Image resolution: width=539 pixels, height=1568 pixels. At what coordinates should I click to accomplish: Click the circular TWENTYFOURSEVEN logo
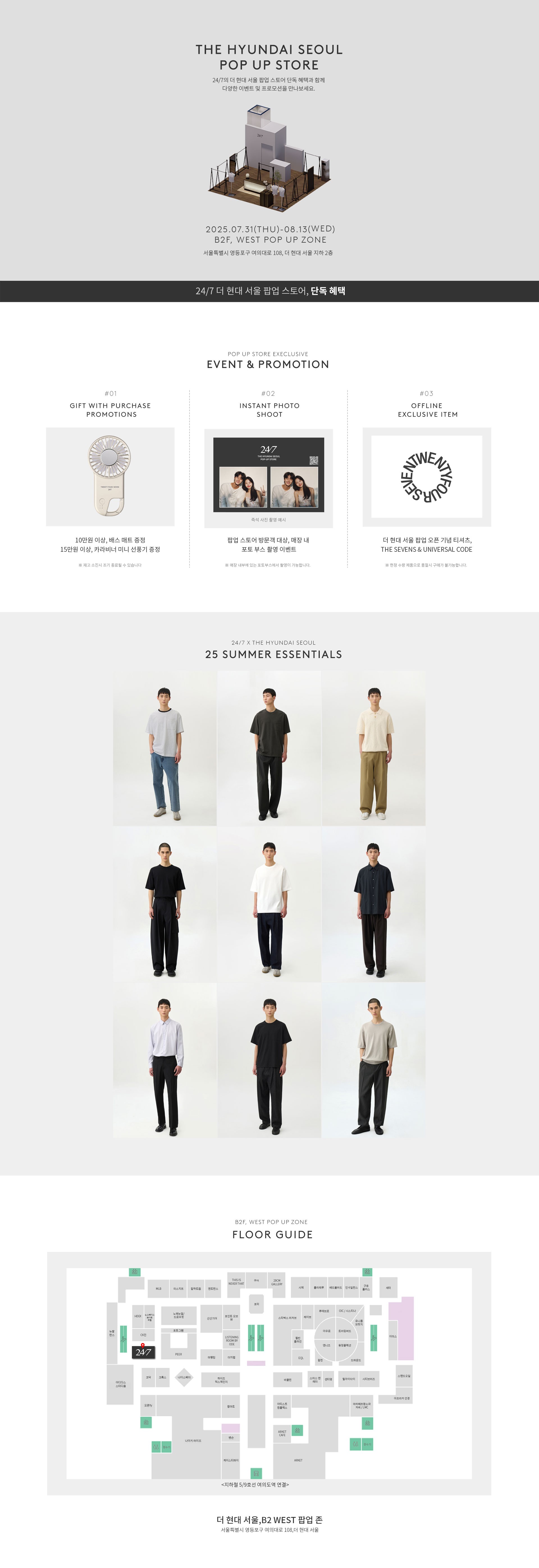tap(426, 477)
